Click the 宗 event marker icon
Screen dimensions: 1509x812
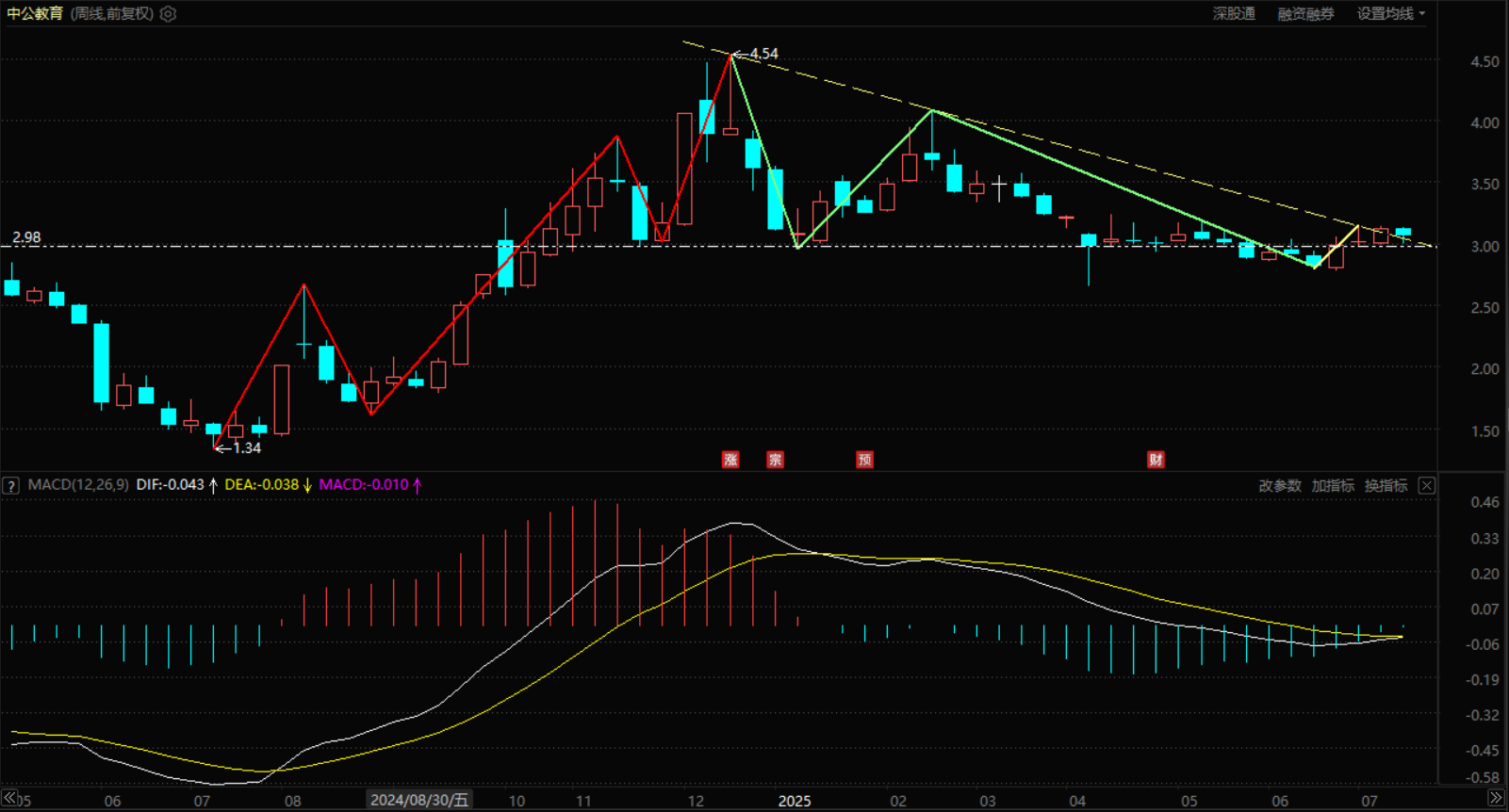[775, 460]
